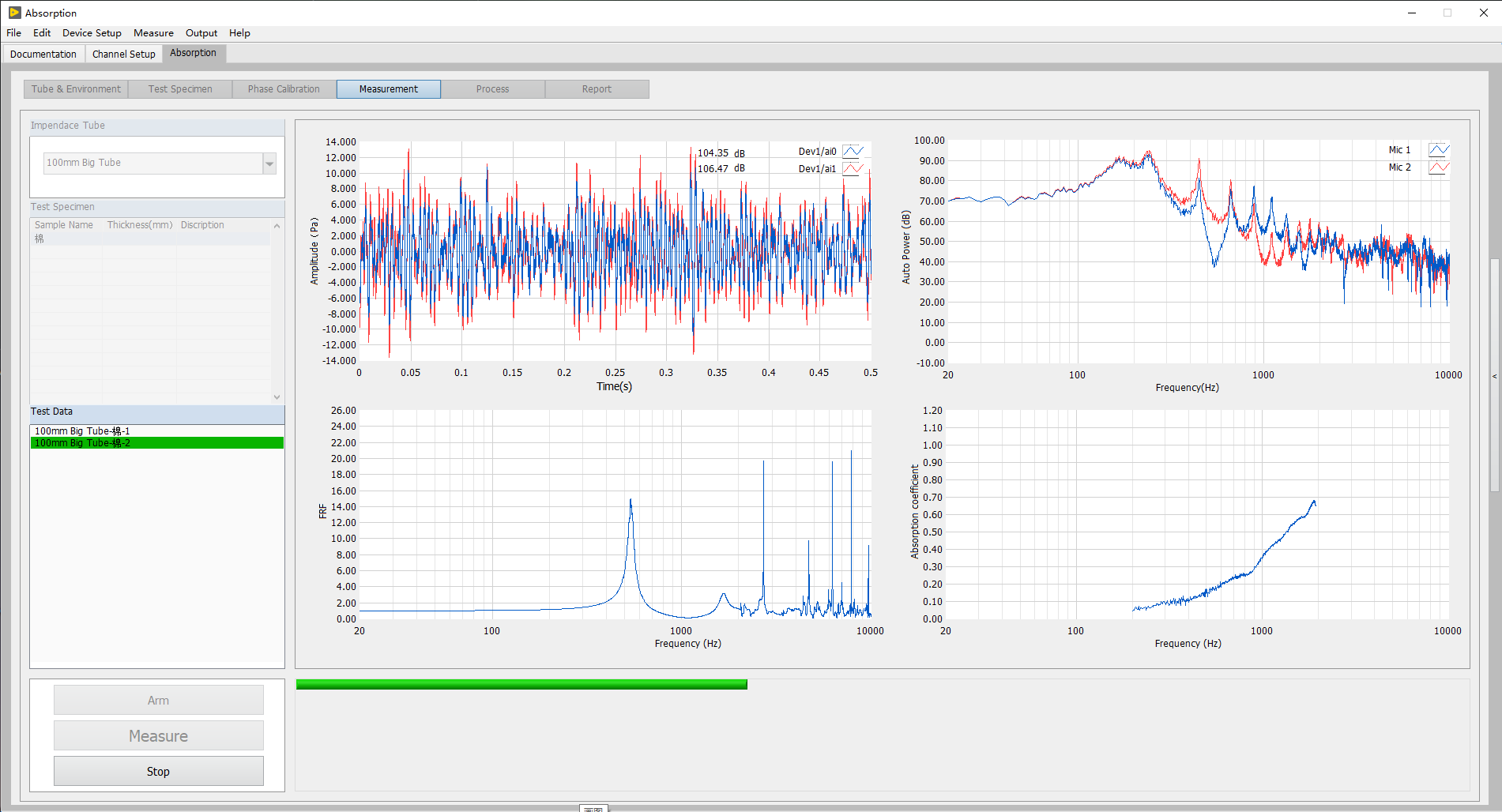
Task: Select test data entry ending in -1
Action: [82, 431]
